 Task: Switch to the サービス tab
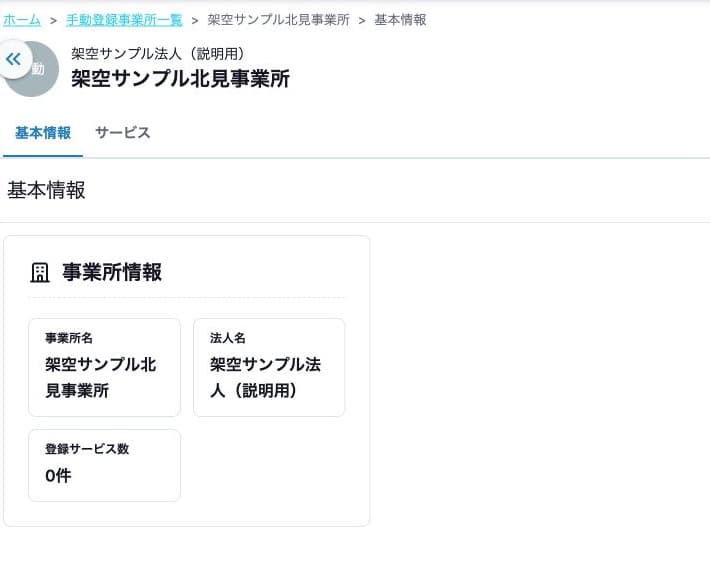(122, 133)
